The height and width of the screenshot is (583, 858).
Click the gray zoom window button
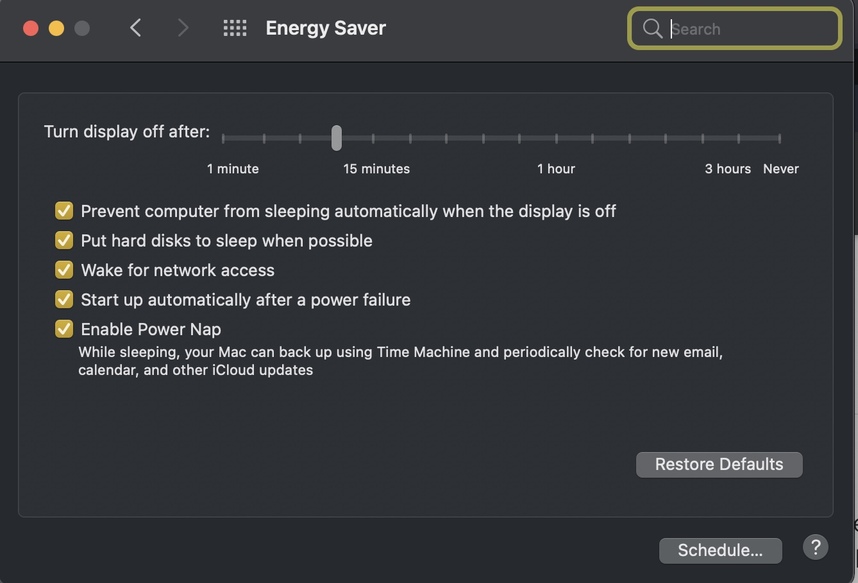click(82, 28)
